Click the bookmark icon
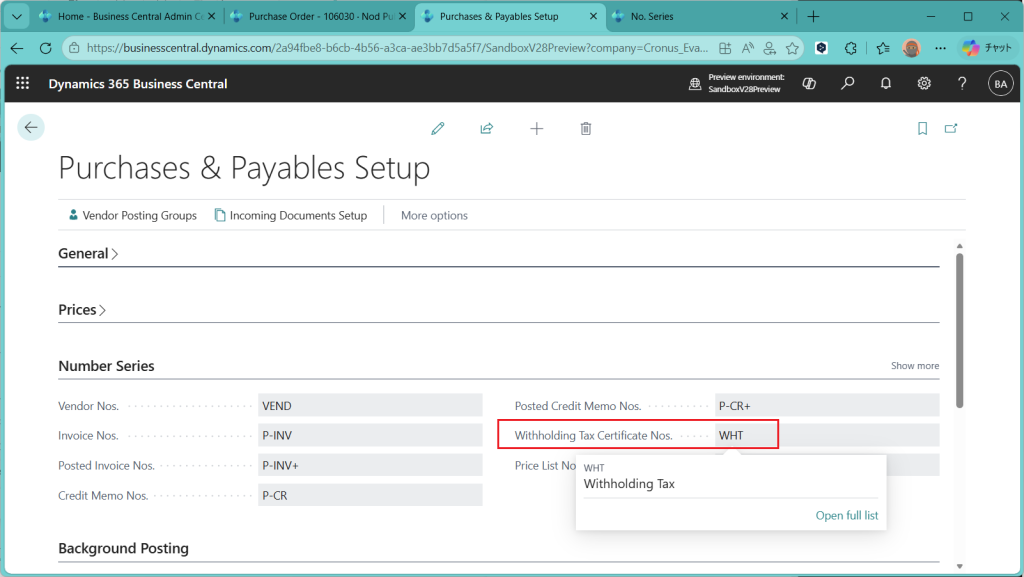1024x577 pixels. pyautogui.click(x=922, y=128)
